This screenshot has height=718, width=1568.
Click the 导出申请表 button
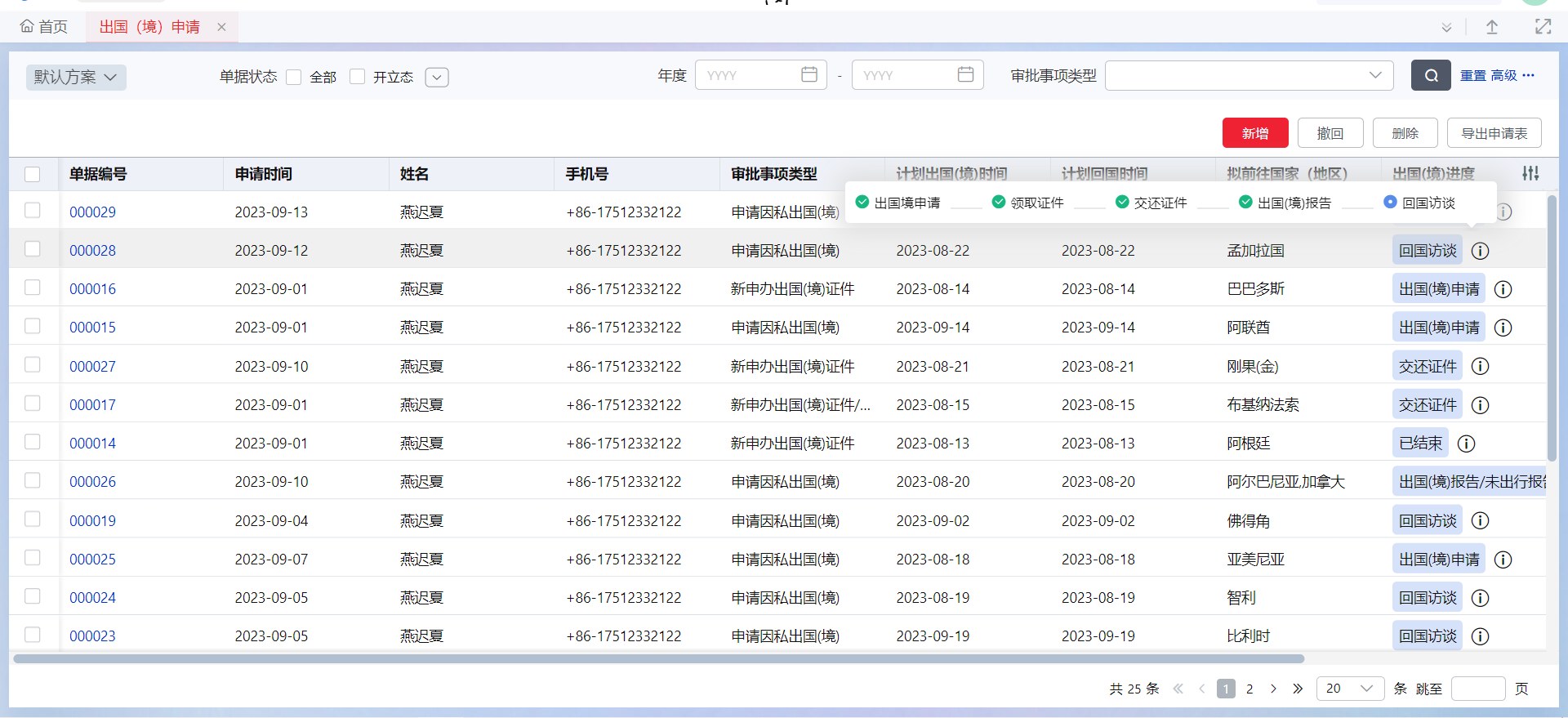pos(1494,133)
